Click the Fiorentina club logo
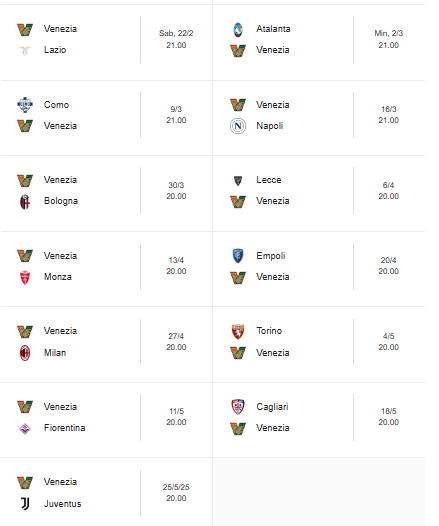The height and width of the screenshot is (526, 439). (x=25, y=429)
